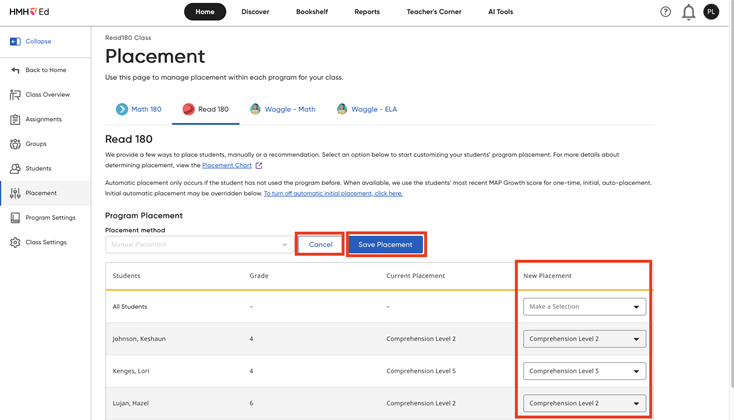The height and width of the screenshot is (420, 734).
Task: Select the Read 180 tab label
Action: pos(213,109)
